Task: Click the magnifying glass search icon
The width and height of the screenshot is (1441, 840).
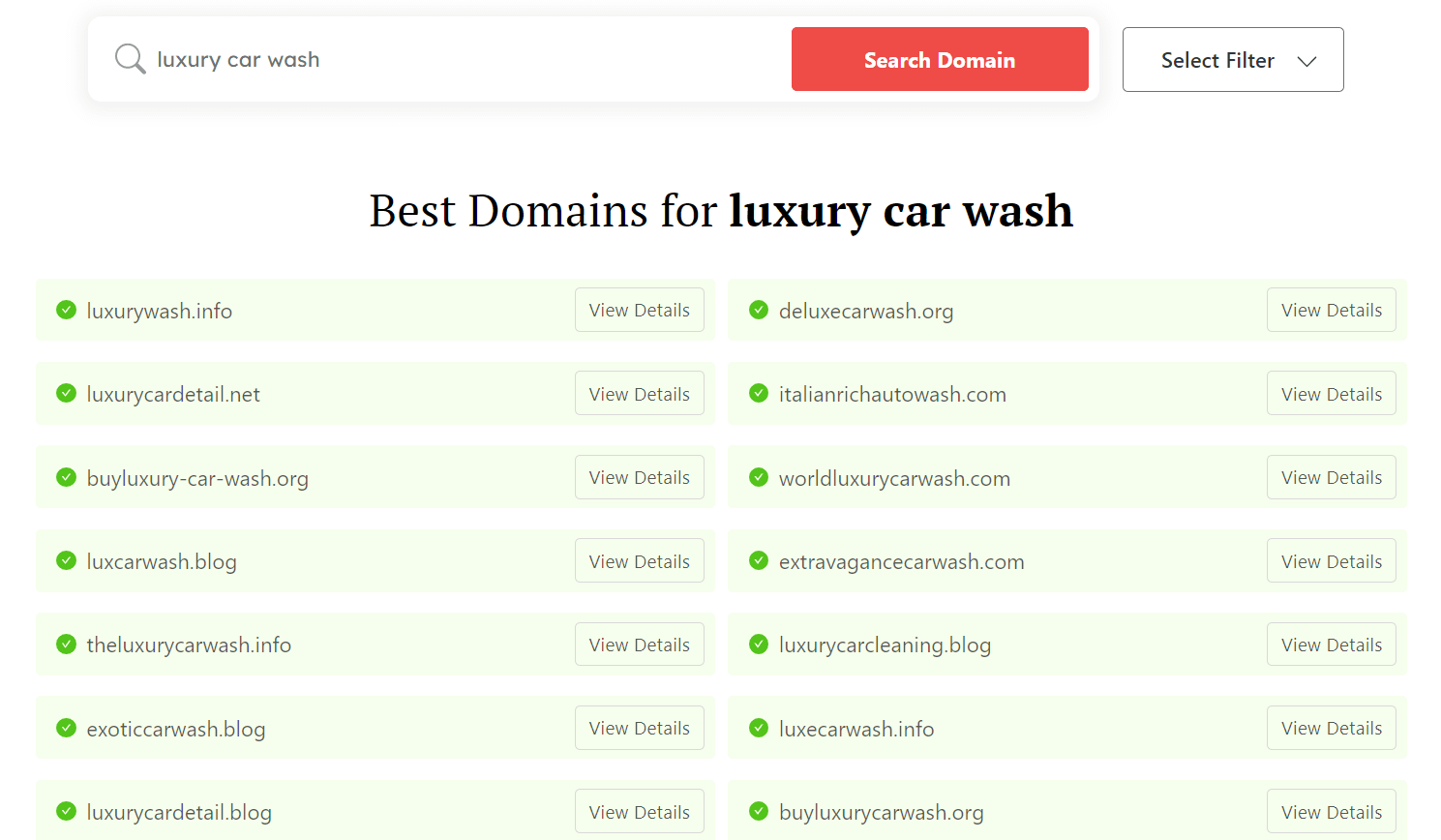Action: [131, 59]
